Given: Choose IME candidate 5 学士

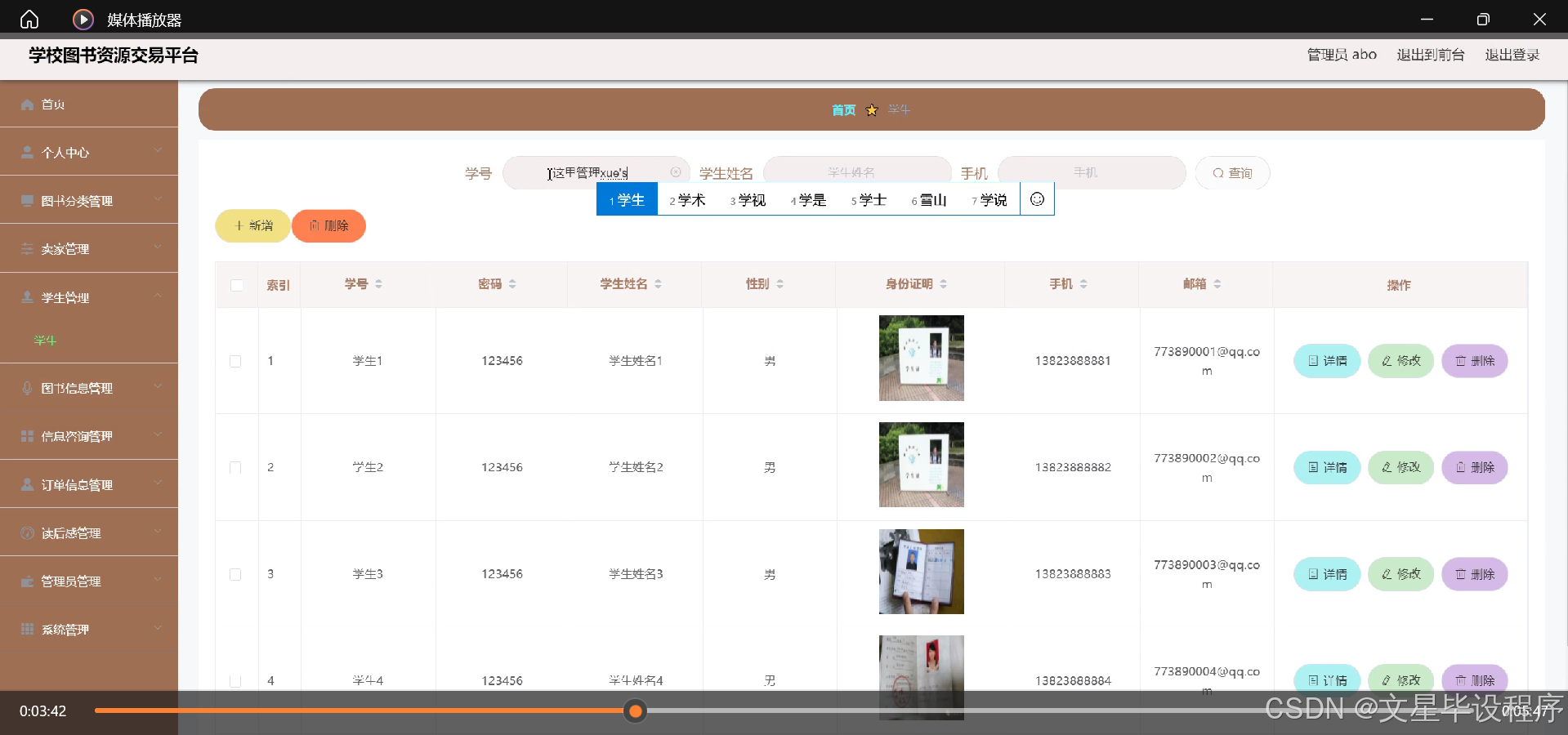Looking at the screenshot, I should pyautogui.click(x=869, y=200).
